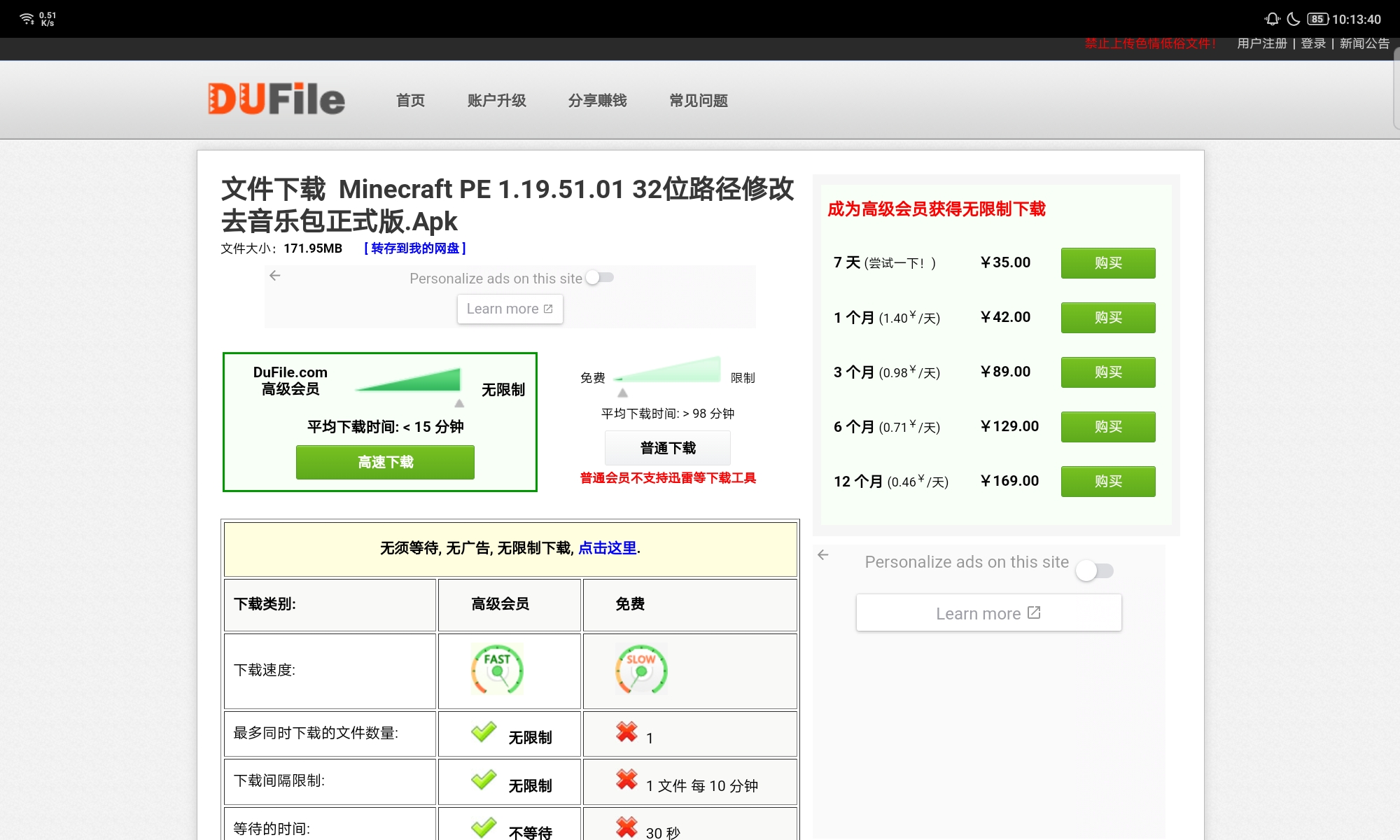Click red warning 禁止上传色情低俗文件 text
Viewport: 1400px width, 840px height.
(x=1150, y=43)
